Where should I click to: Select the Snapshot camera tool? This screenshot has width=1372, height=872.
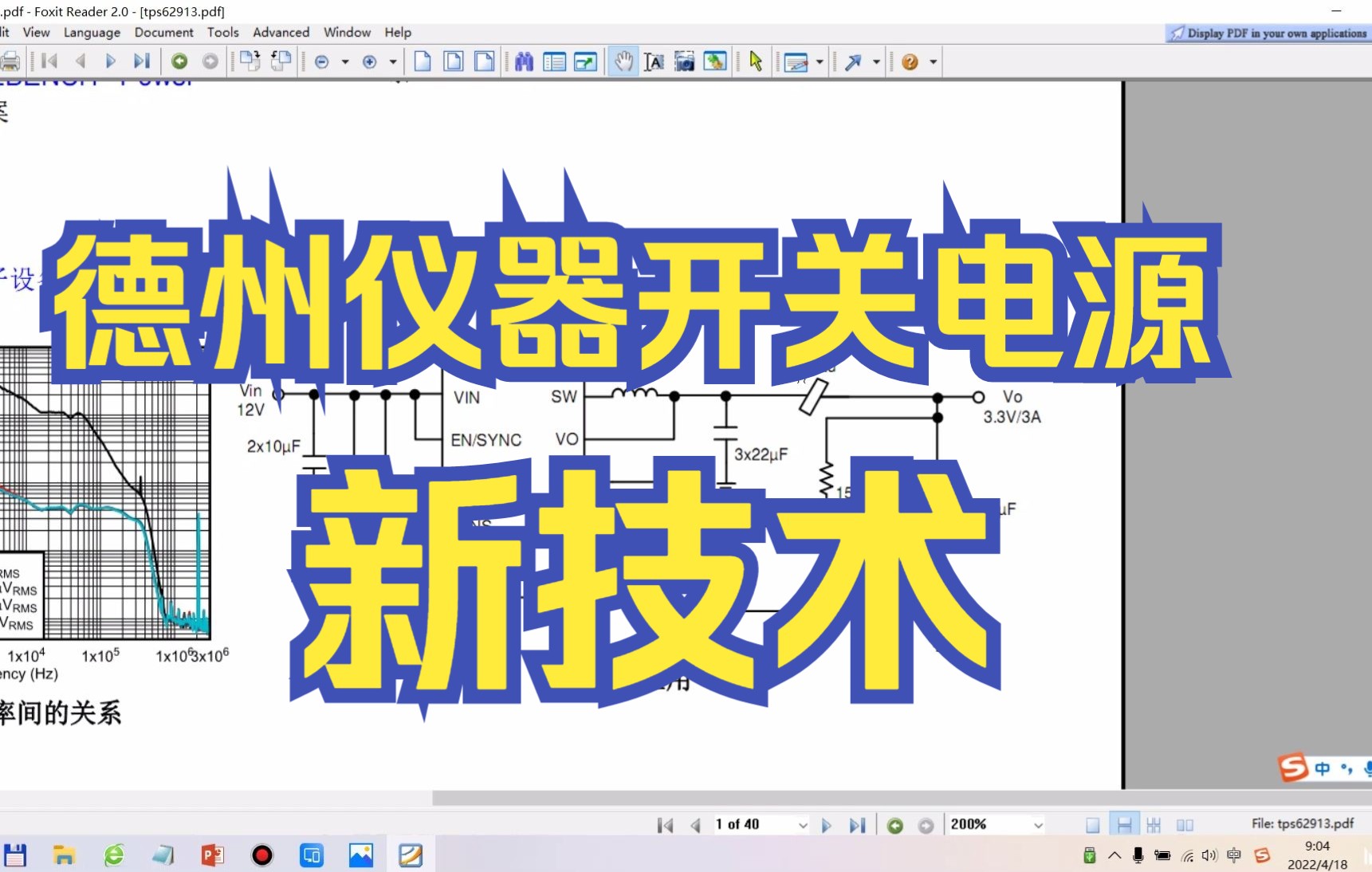click(x=684, y=61)
